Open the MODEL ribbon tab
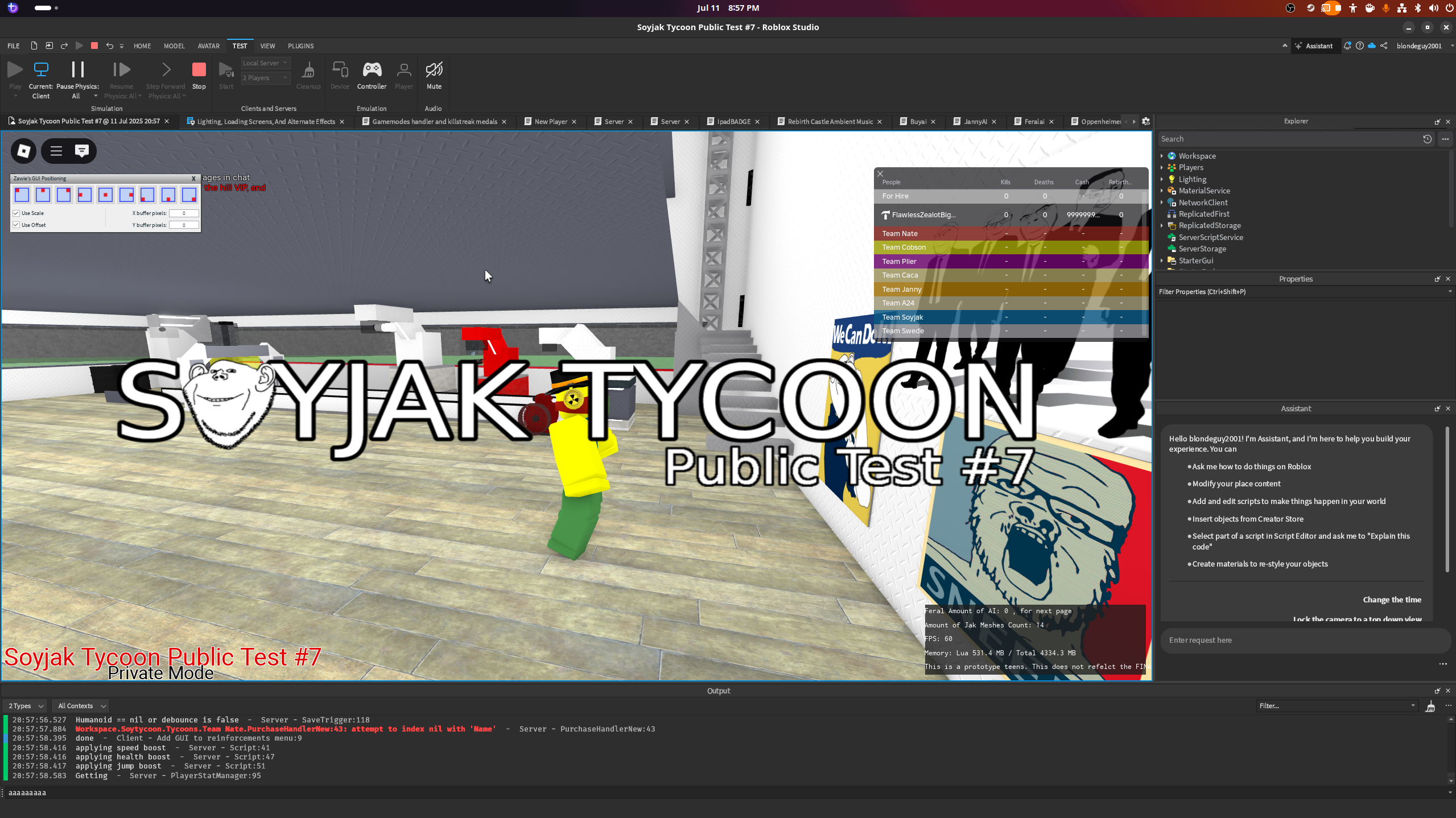The image size is (1456, 818). point(174,46)
